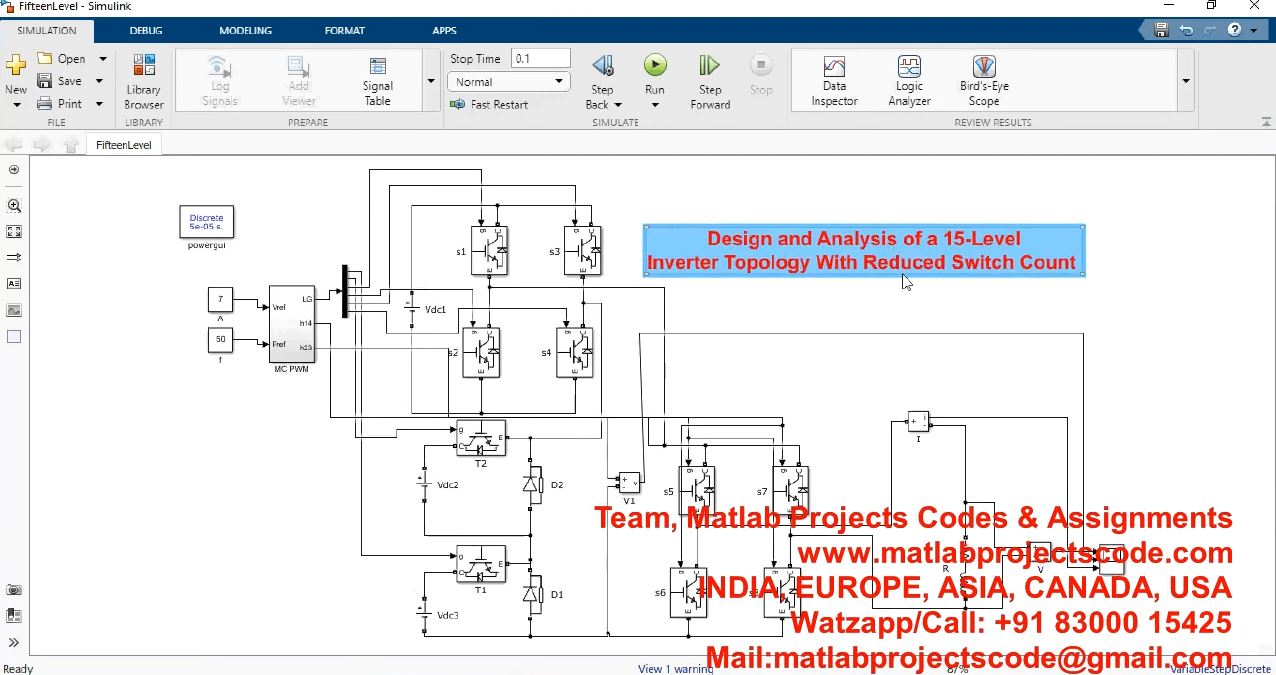Expand the Review Results gallery arrow
The height and width of the screenshot is (675, 1276).
(1186, 81)
